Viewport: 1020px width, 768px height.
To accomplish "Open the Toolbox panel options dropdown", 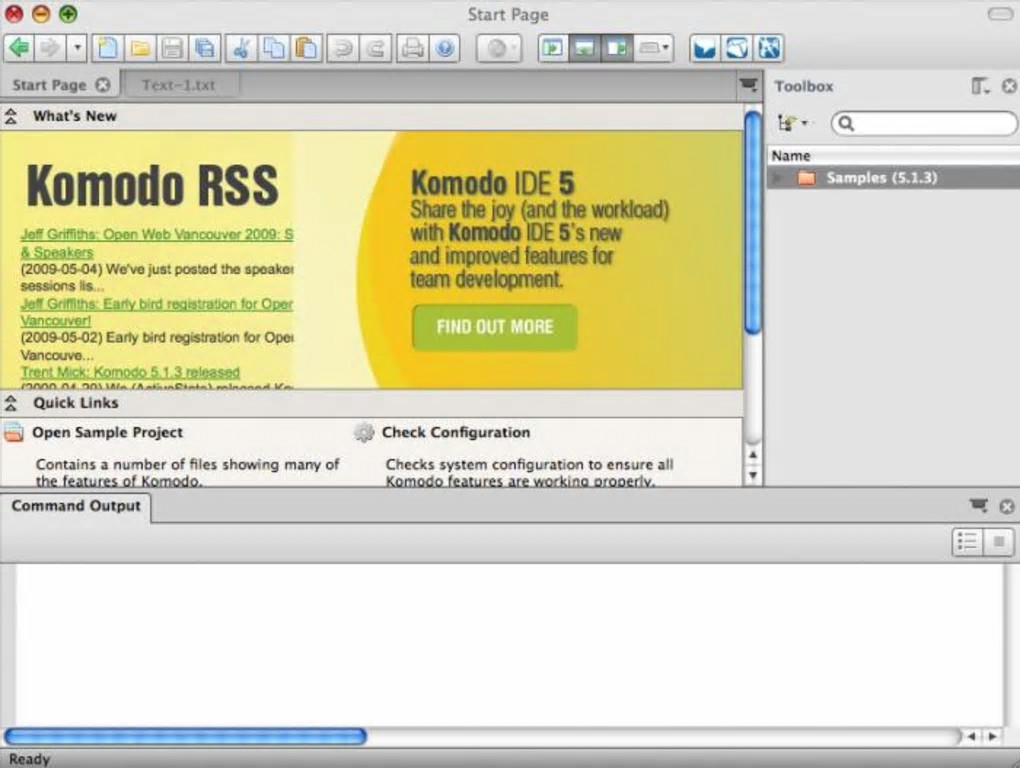I will coord(981,86).
